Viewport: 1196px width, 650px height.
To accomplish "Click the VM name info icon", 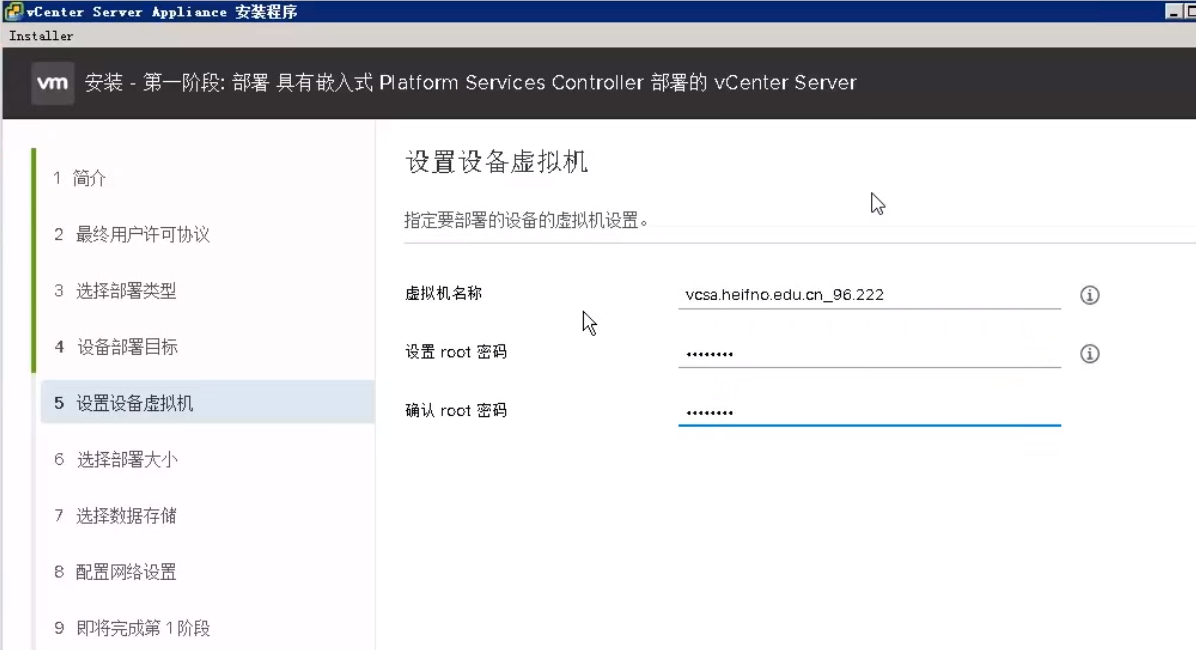I will [x=1089, y=295].
